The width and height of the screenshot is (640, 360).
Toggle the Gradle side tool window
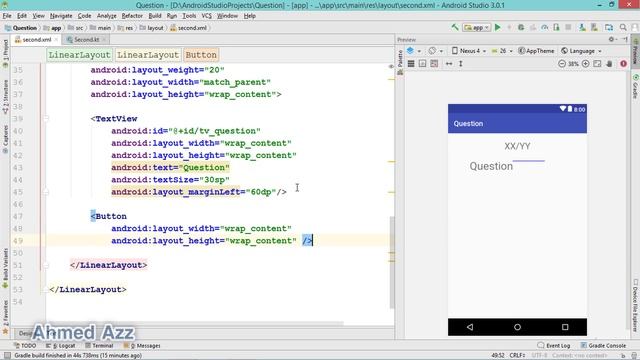pyautogui.click(x=636, y=87)
